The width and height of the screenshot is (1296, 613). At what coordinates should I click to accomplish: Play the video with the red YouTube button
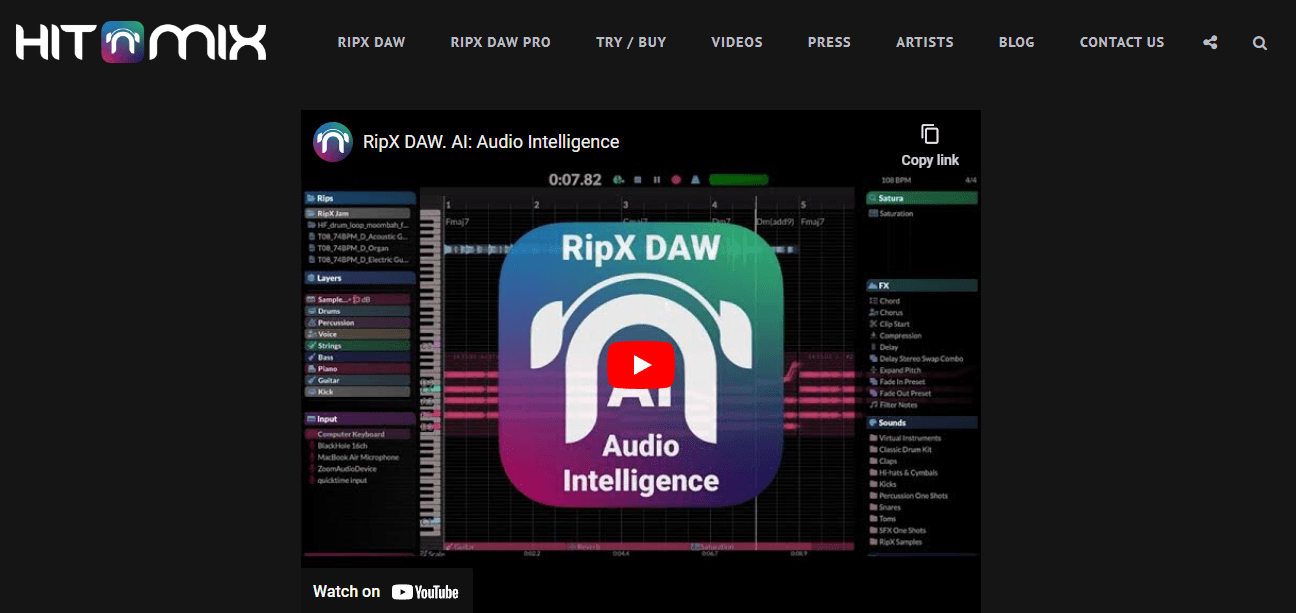tap(641, 365)
